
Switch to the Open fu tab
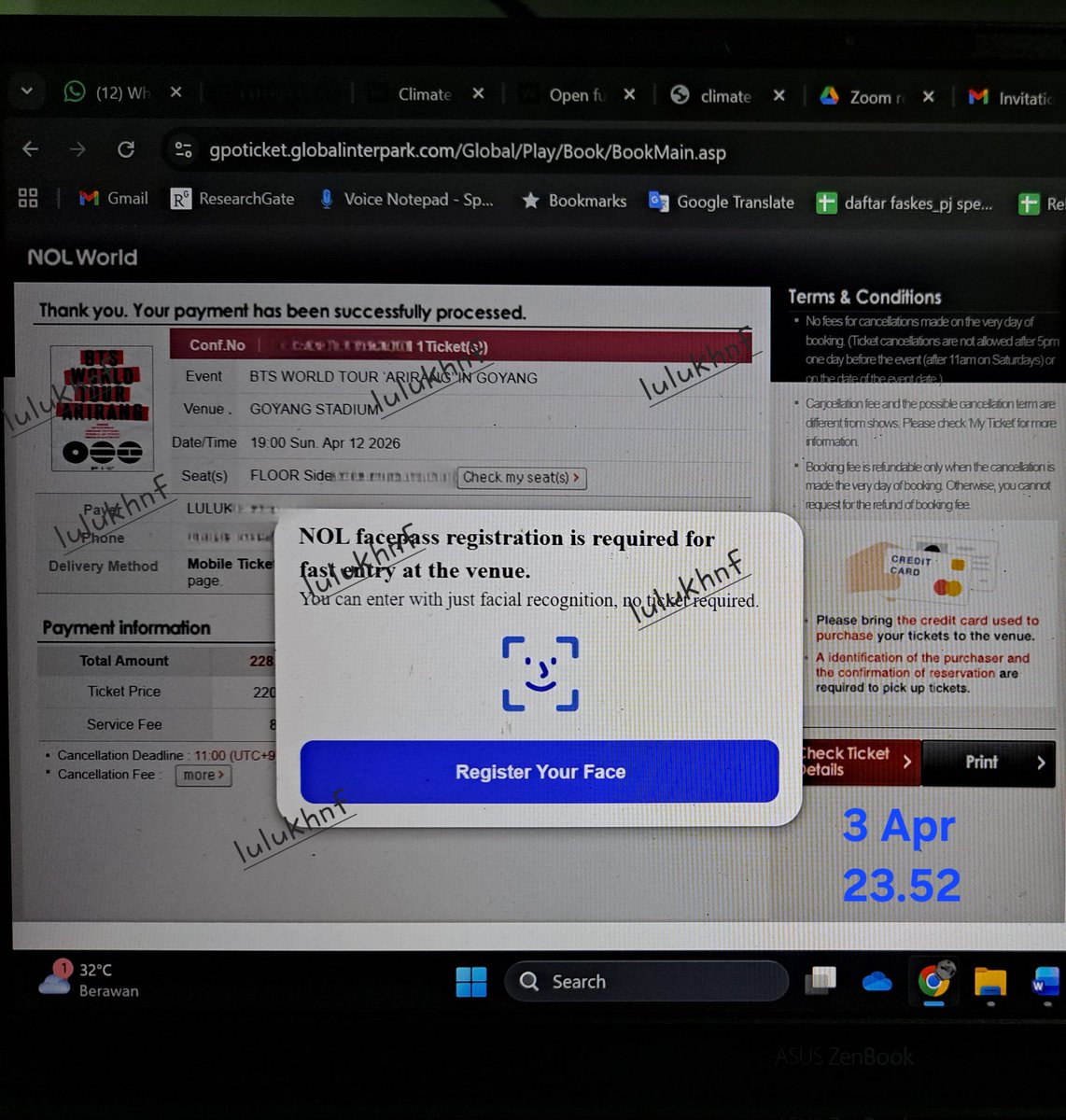pos(563,95)
